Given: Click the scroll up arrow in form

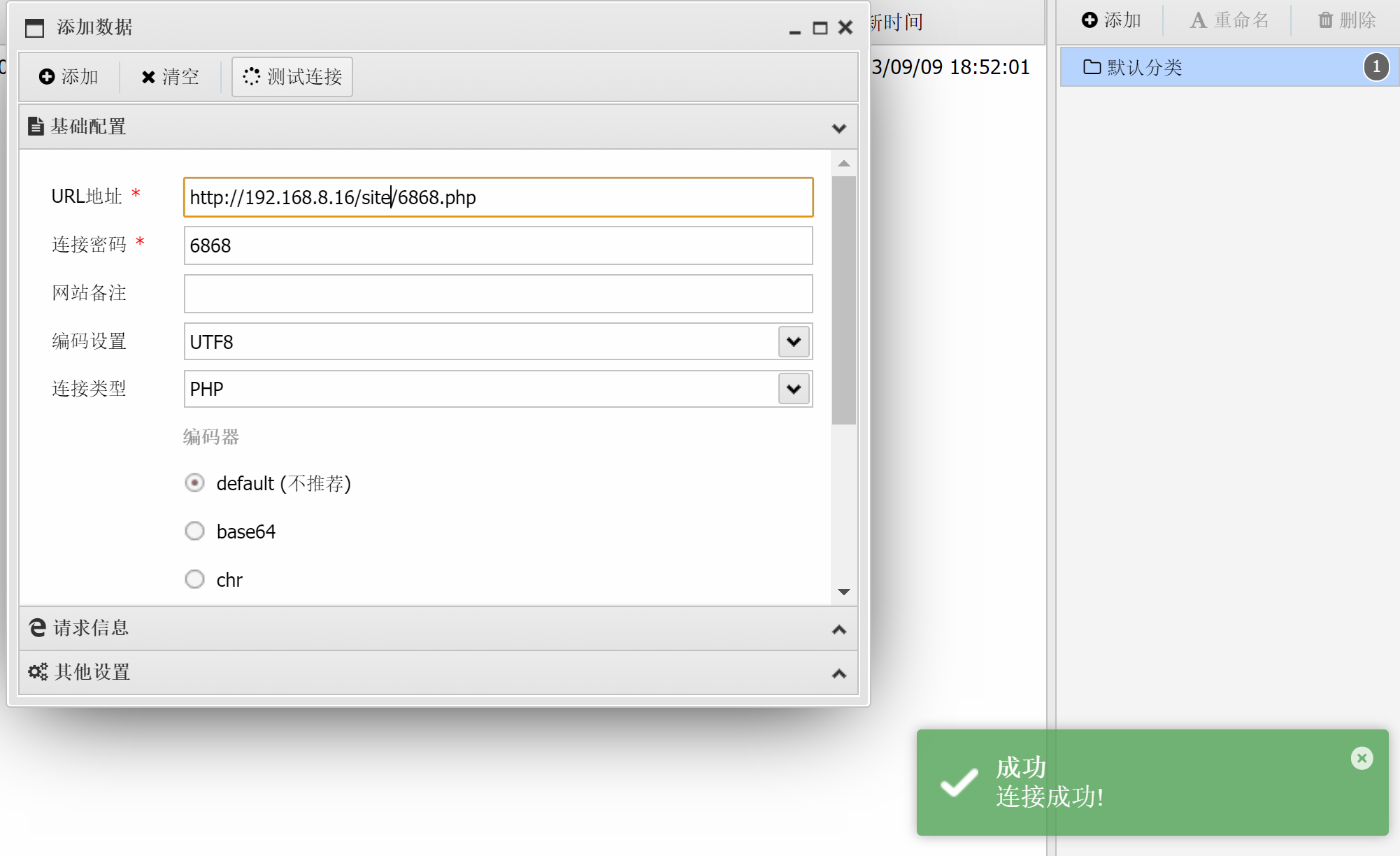Looking at the screenshot, I should (844, 164).
